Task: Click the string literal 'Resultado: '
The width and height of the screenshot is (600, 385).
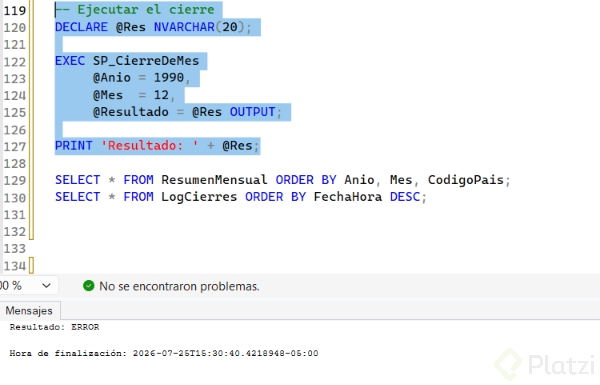Action: [x=150, y=146]
